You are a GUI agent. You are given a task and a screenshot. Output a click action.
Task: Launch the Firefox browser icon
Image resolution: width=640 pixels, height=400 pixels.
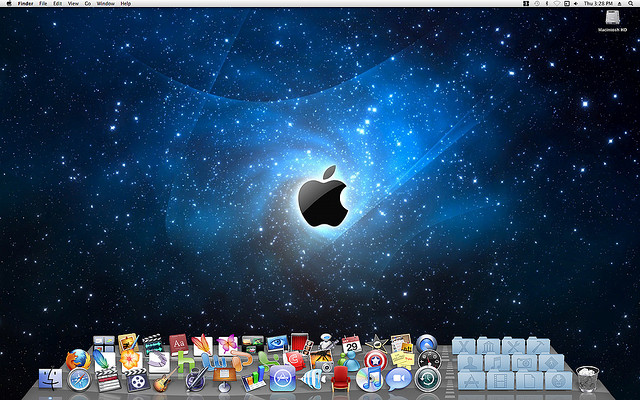tap(78, 359)
